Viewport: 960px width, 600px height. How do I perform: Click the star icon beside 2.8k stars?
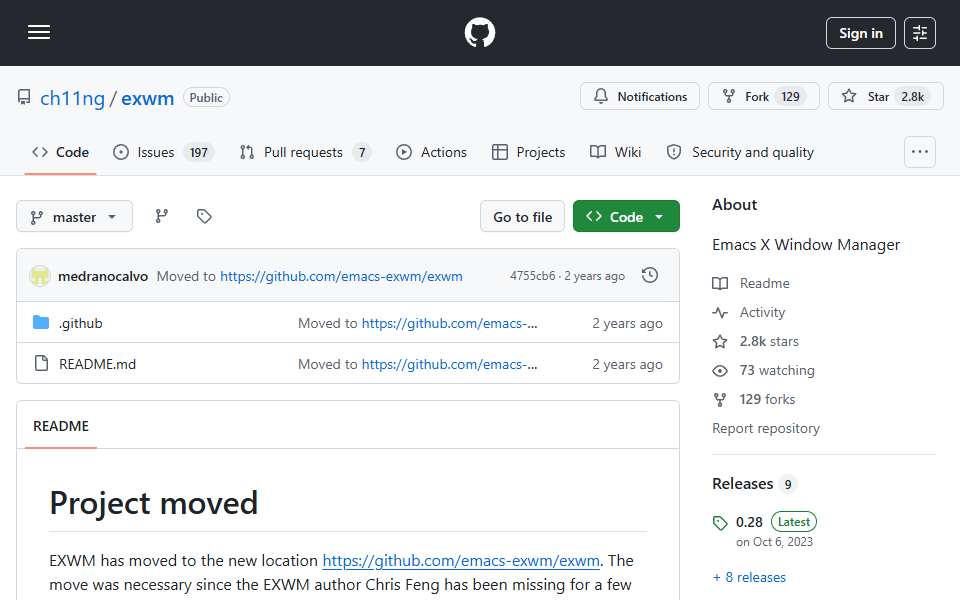click(x=720, y=342)
